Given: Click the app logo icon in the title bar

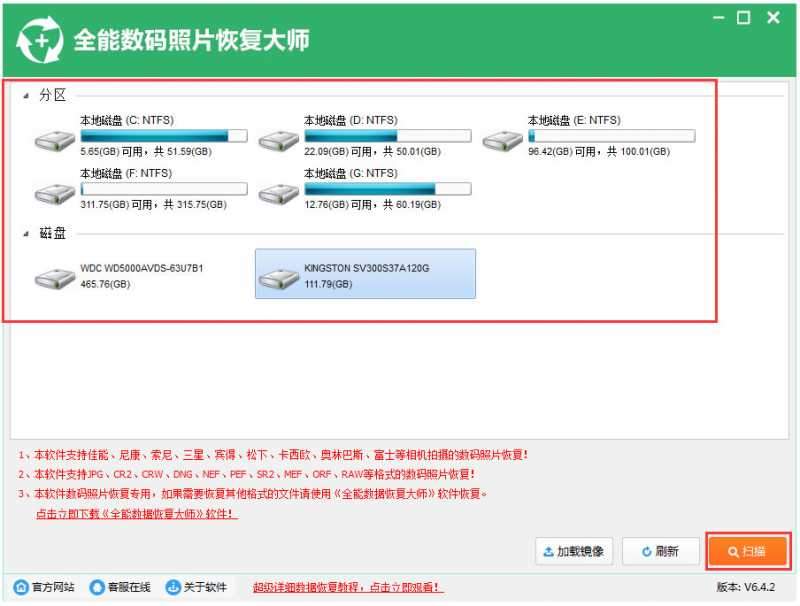Looking at the screenshot, I should 39,37.
